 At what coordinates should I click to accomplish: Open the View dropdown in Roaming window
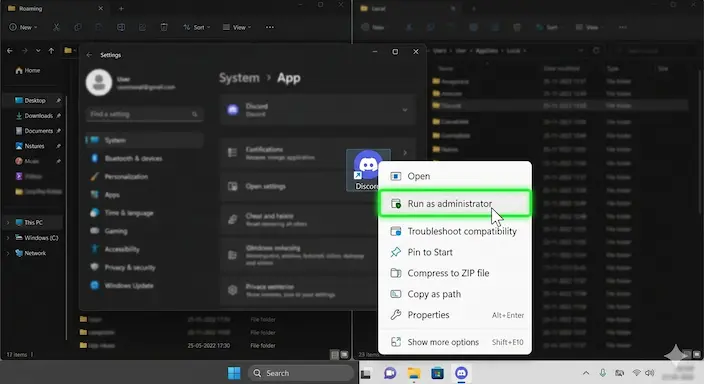237,27
